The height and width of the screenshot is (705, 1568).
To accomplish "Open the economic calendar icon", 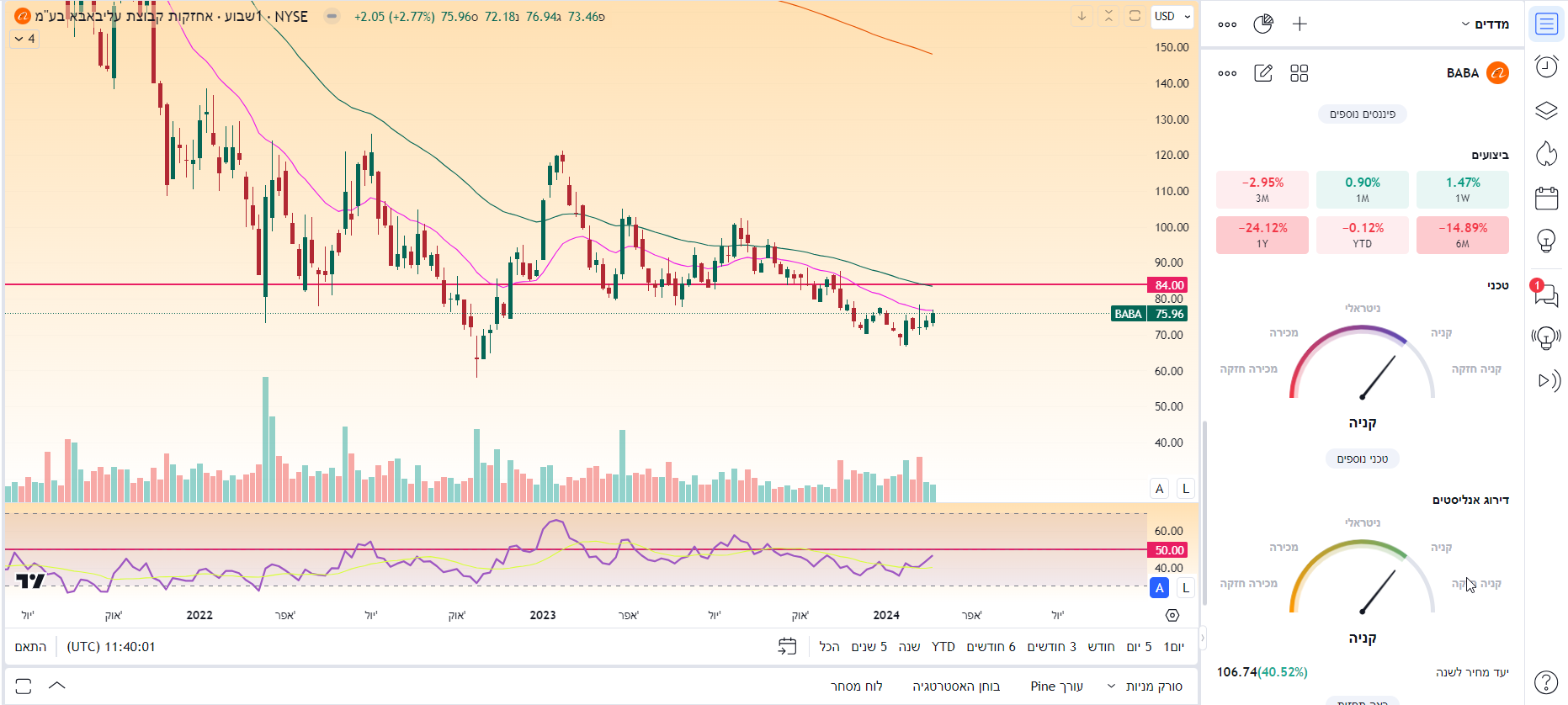I will 1547,198.
